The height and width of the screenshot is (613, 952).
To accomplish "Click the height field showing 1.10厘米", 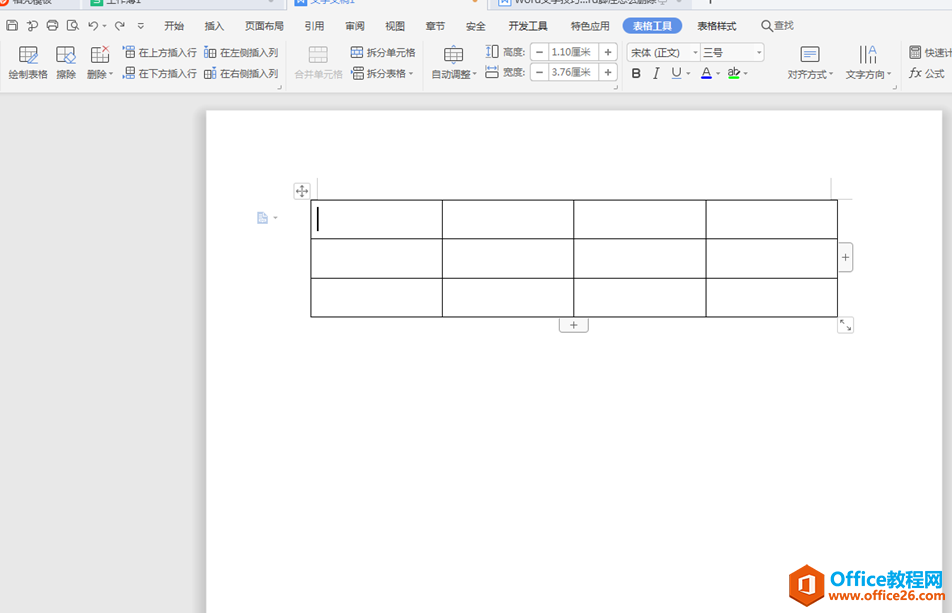I will coord(573,52).
